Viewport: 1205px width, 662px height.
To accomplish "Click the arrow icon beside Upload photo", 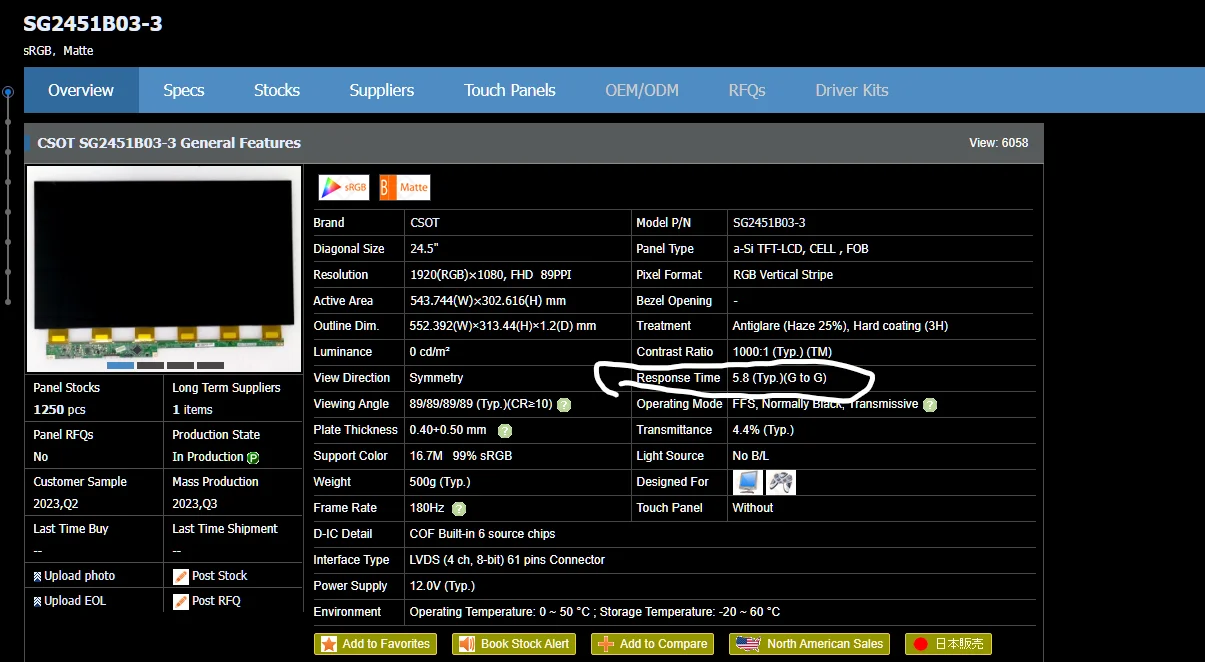I will (x=37, y=576).
